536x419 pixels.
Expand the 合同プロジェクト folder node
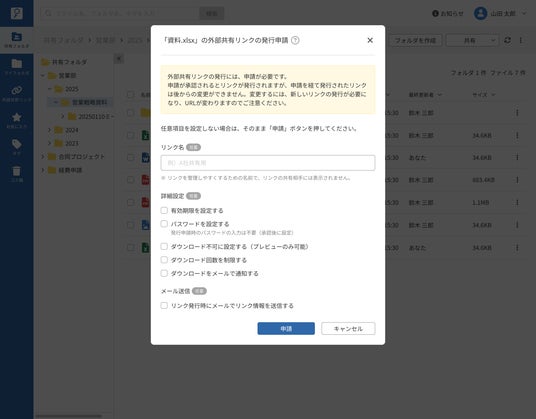pyautogui.click(x=43, y=157)
